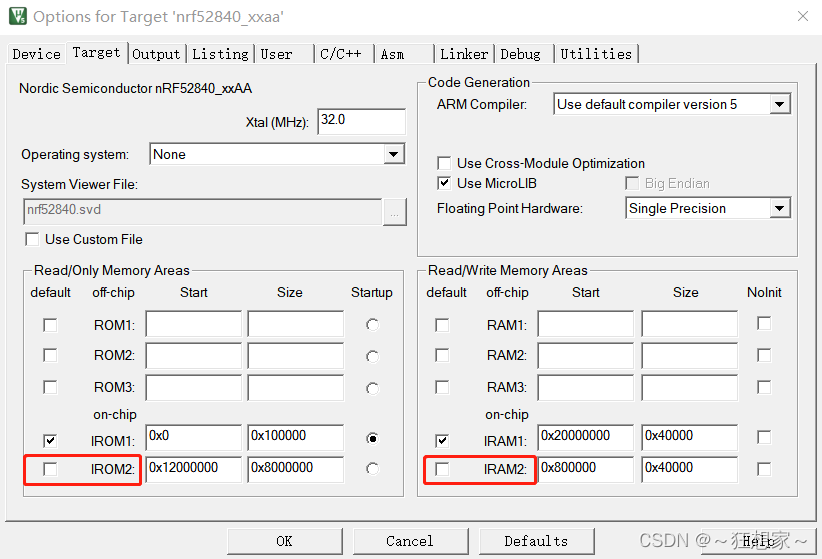Open the Linker tab
Screen dimensions: 822x559
[464, 54]
